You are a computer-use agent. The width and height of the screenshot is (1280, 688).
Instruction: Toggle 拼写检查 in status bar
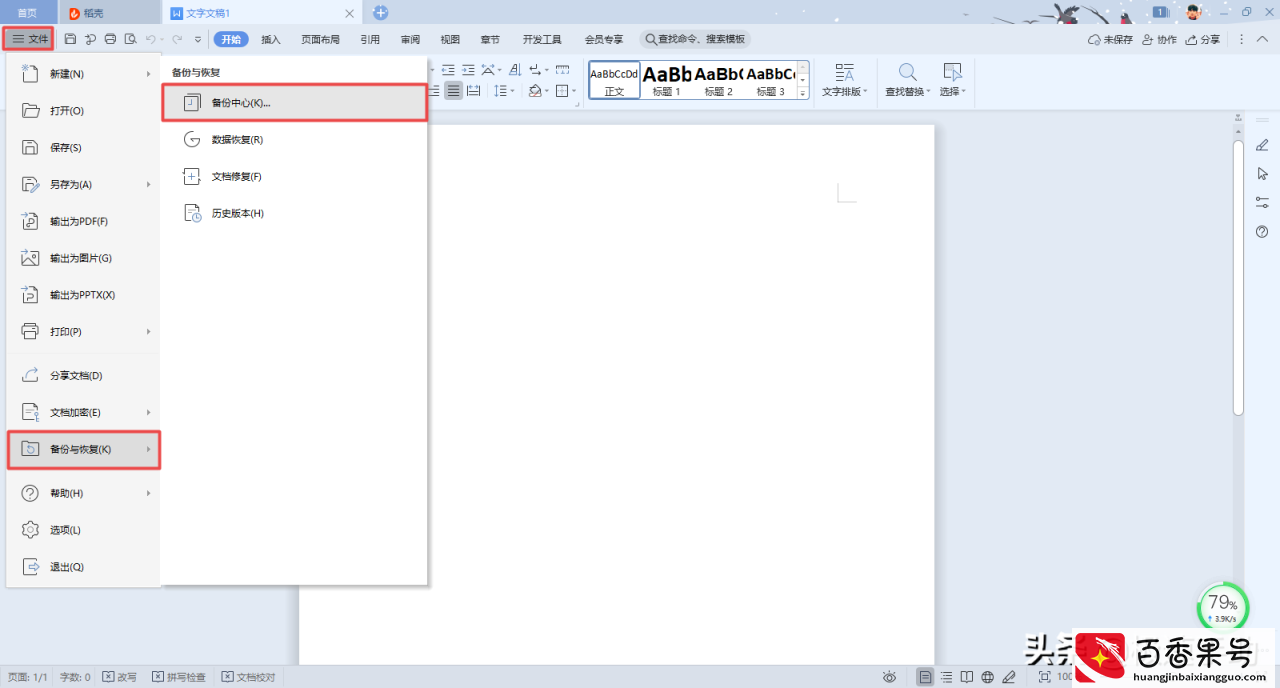coord(180,677)
